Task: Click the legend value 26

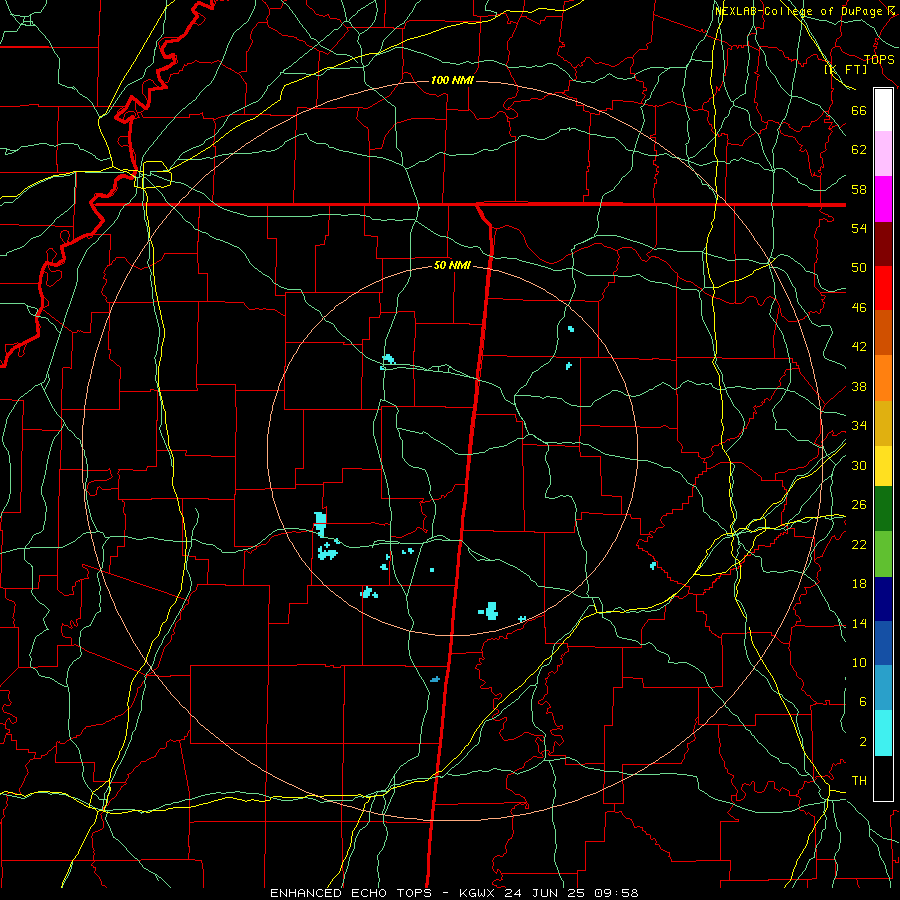Action: 859,505
